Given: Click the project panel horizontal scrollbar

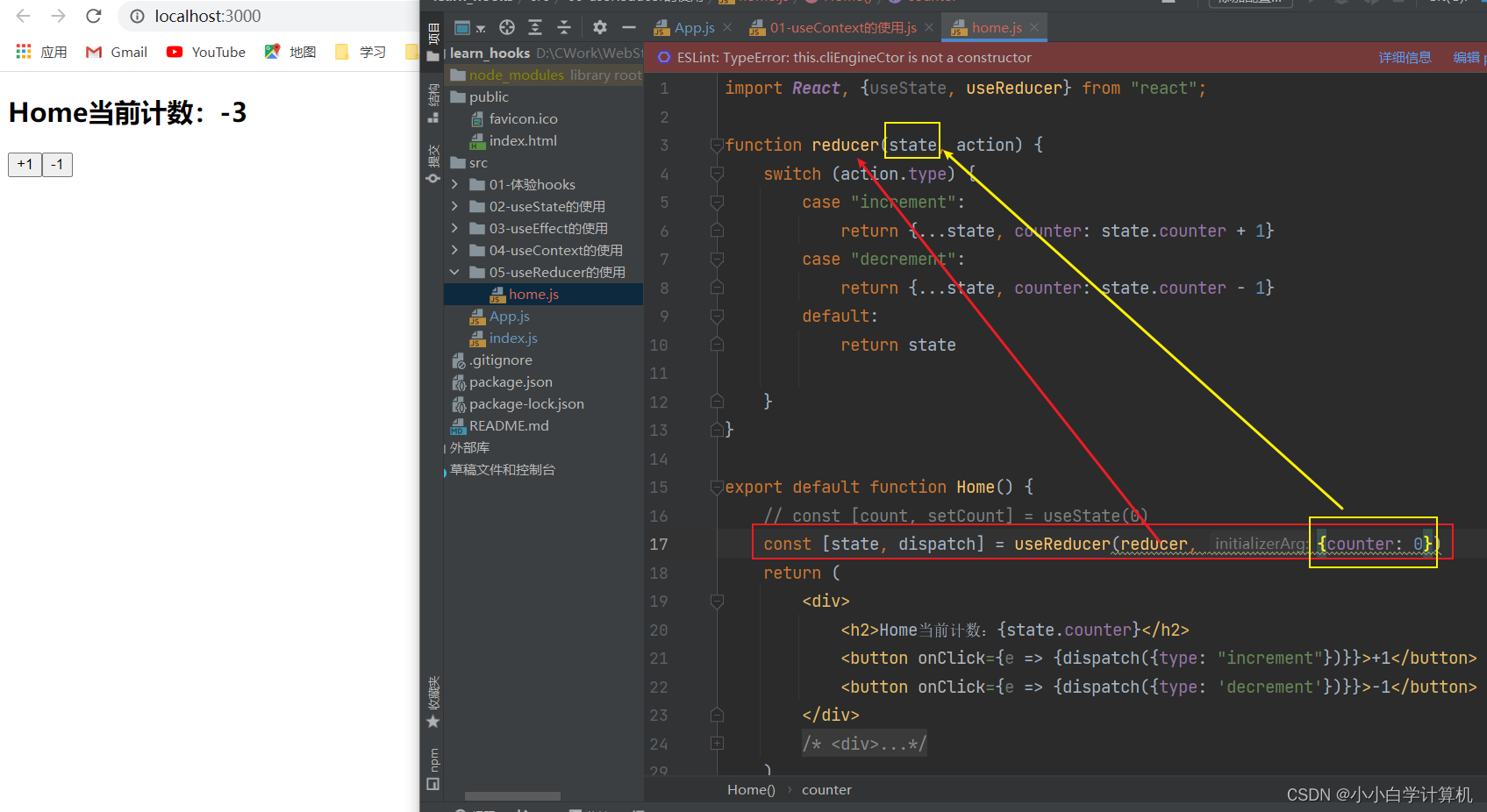Looking at the screenshot, I should click(512, 796).
